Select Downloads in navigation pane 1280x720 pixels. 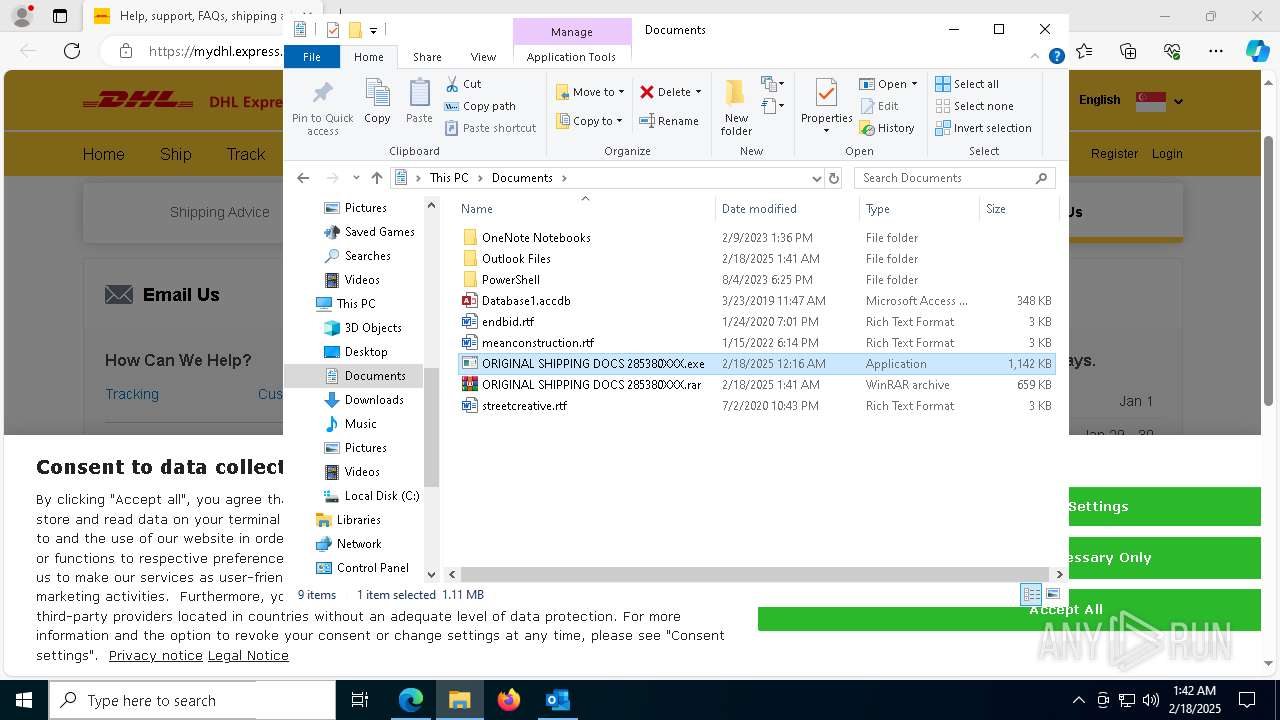point(374,400)
